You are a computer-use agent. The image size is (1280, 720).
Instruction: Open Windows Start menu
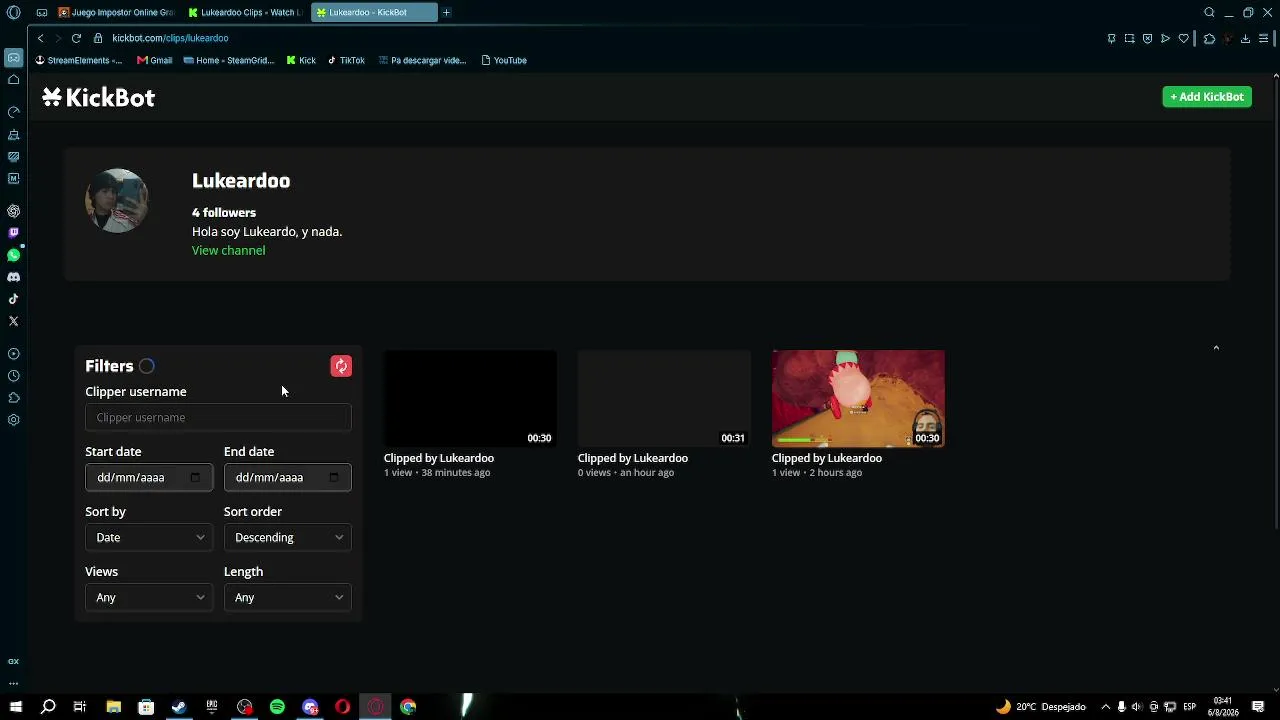click(x=15, y=707)
